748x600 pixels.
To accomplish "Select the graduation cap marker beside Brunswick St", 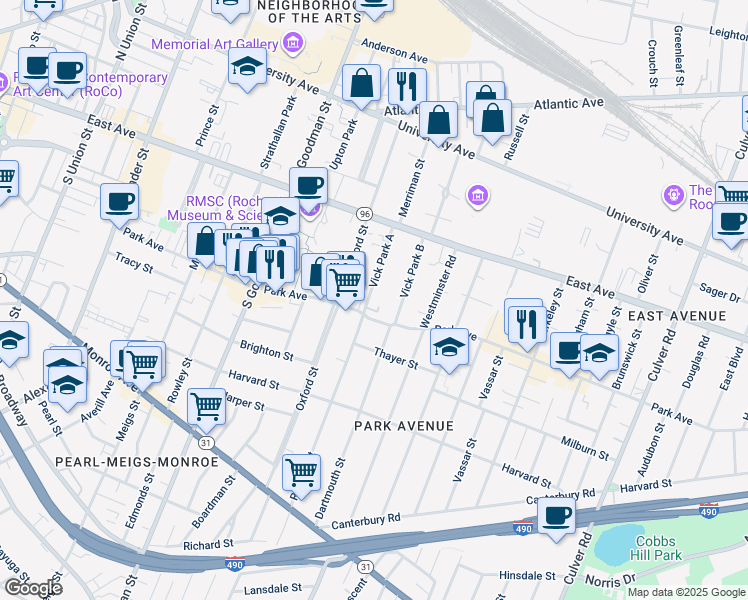I will [x=599, y=355].
